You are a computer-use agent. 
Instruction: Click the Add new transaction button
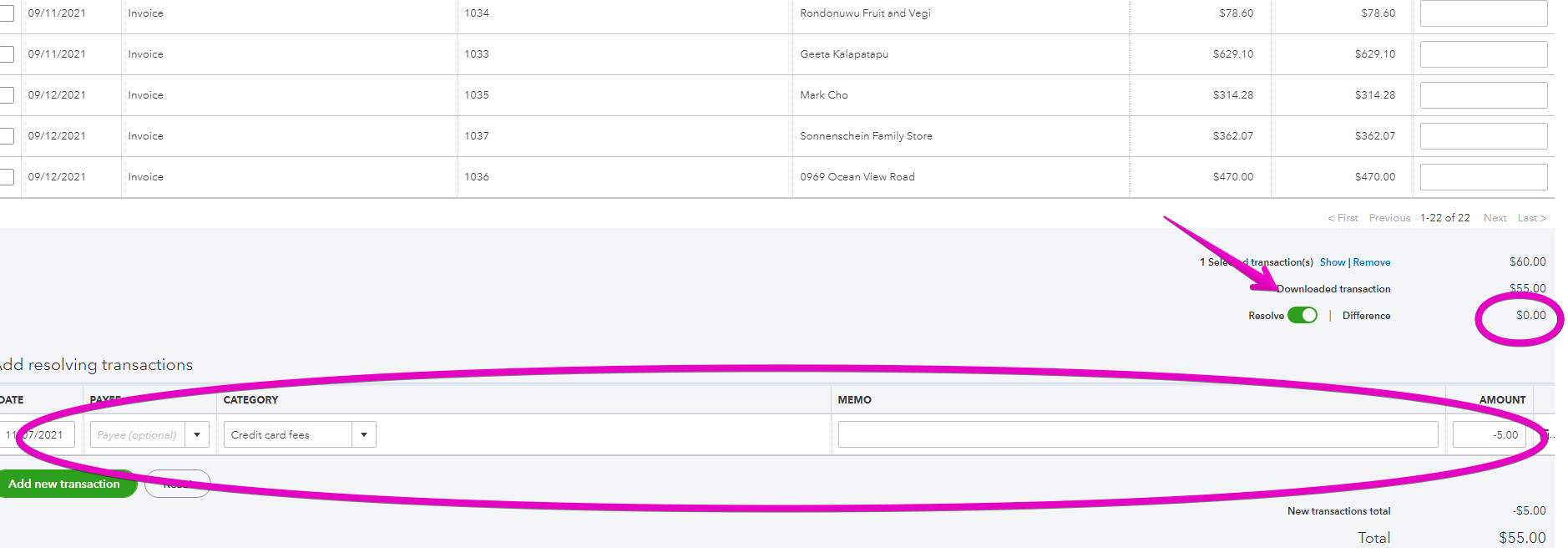click(x=63, y=483)
